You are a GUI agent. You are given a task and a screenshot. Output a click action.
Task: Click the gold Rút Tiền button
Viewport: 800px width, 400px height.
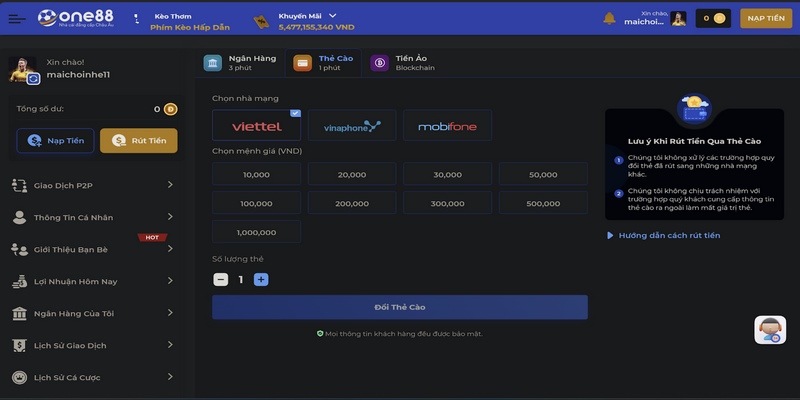click(139, 141)
